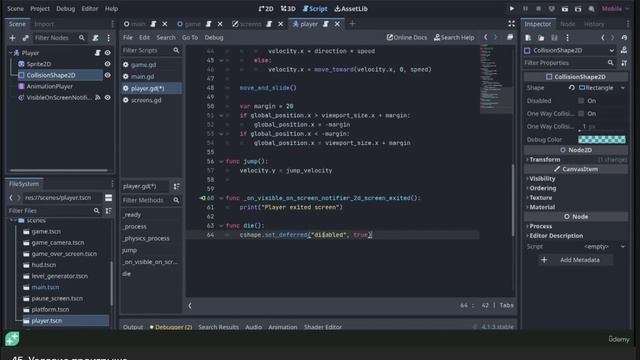Toggle distraction free mode icon
The width and height of the screenshot is (640, 360).
tap(511, 24)
